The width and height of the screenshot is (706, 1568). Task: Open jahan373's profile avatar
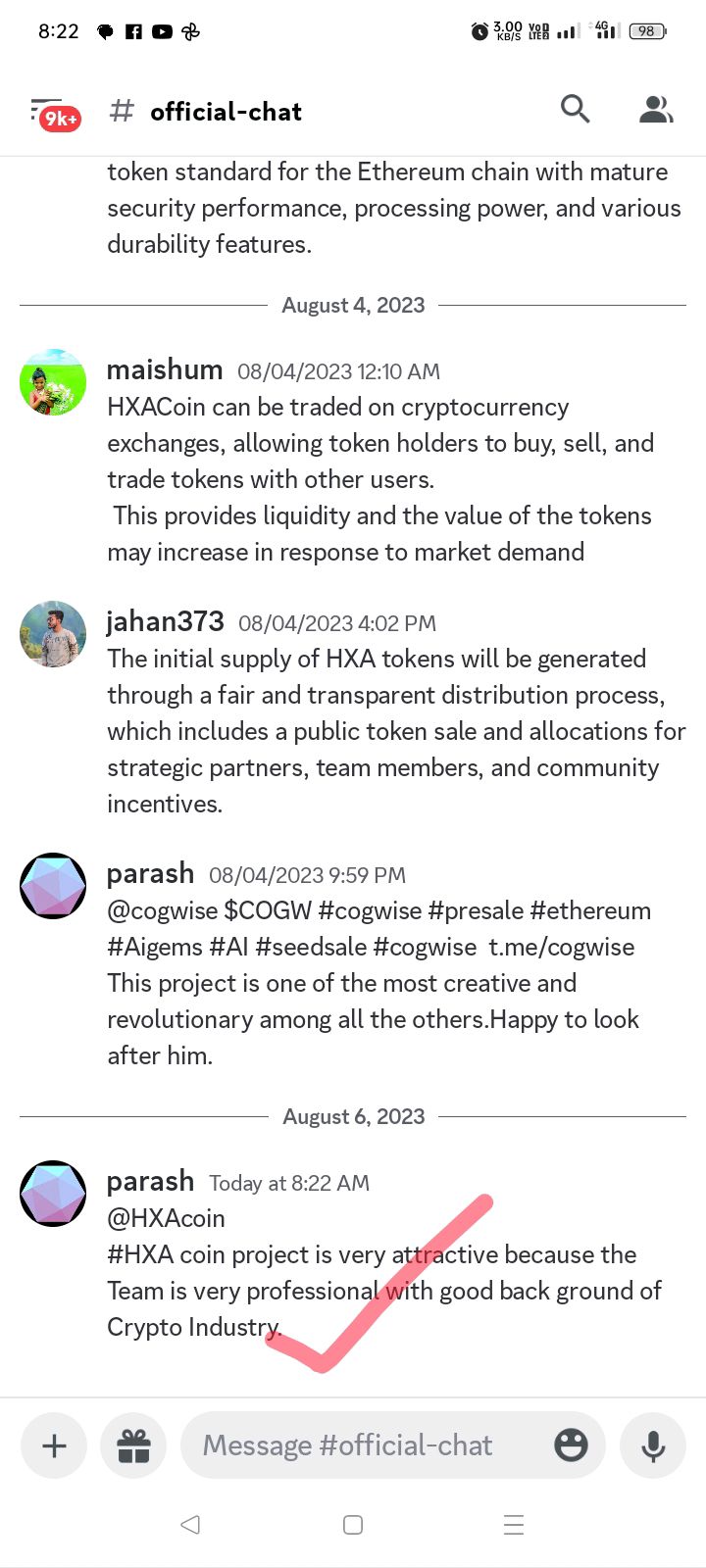pyautogui.click(x=53, y=634)
